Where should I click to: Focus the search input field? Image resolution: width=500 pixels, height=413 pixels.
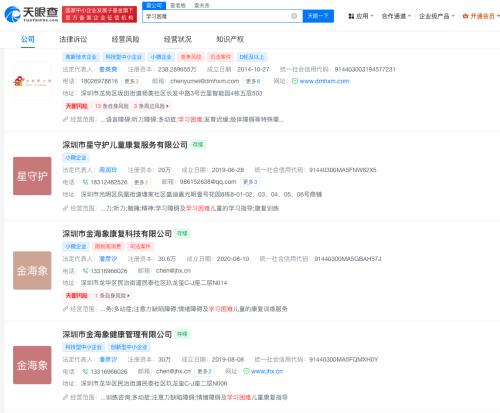click(217, 16)
